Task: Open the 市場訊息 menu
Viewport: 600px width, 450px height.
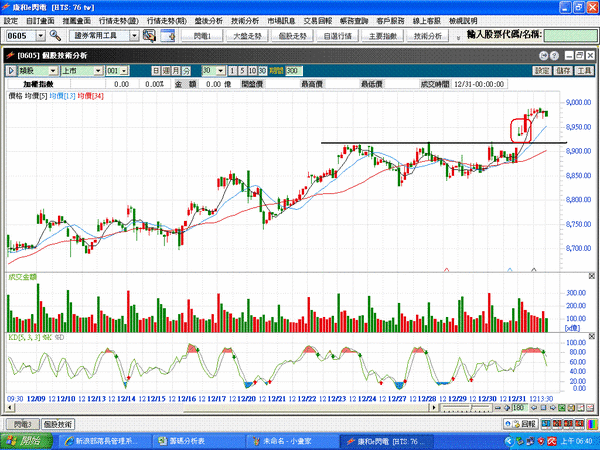Action: (281, 21)
